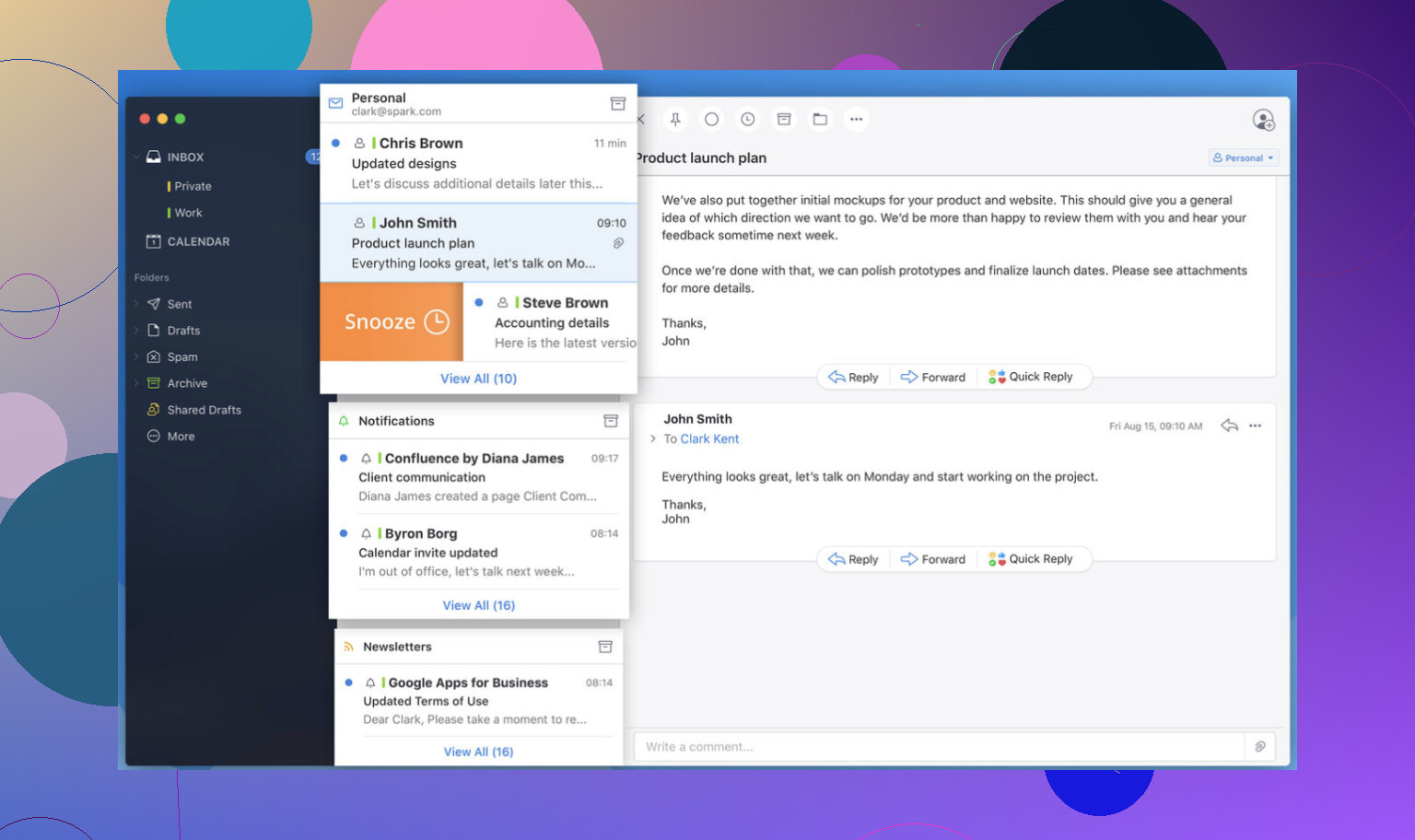Close email view with X icon
This screenshot has width=1415, height=840.
[640, 119]
